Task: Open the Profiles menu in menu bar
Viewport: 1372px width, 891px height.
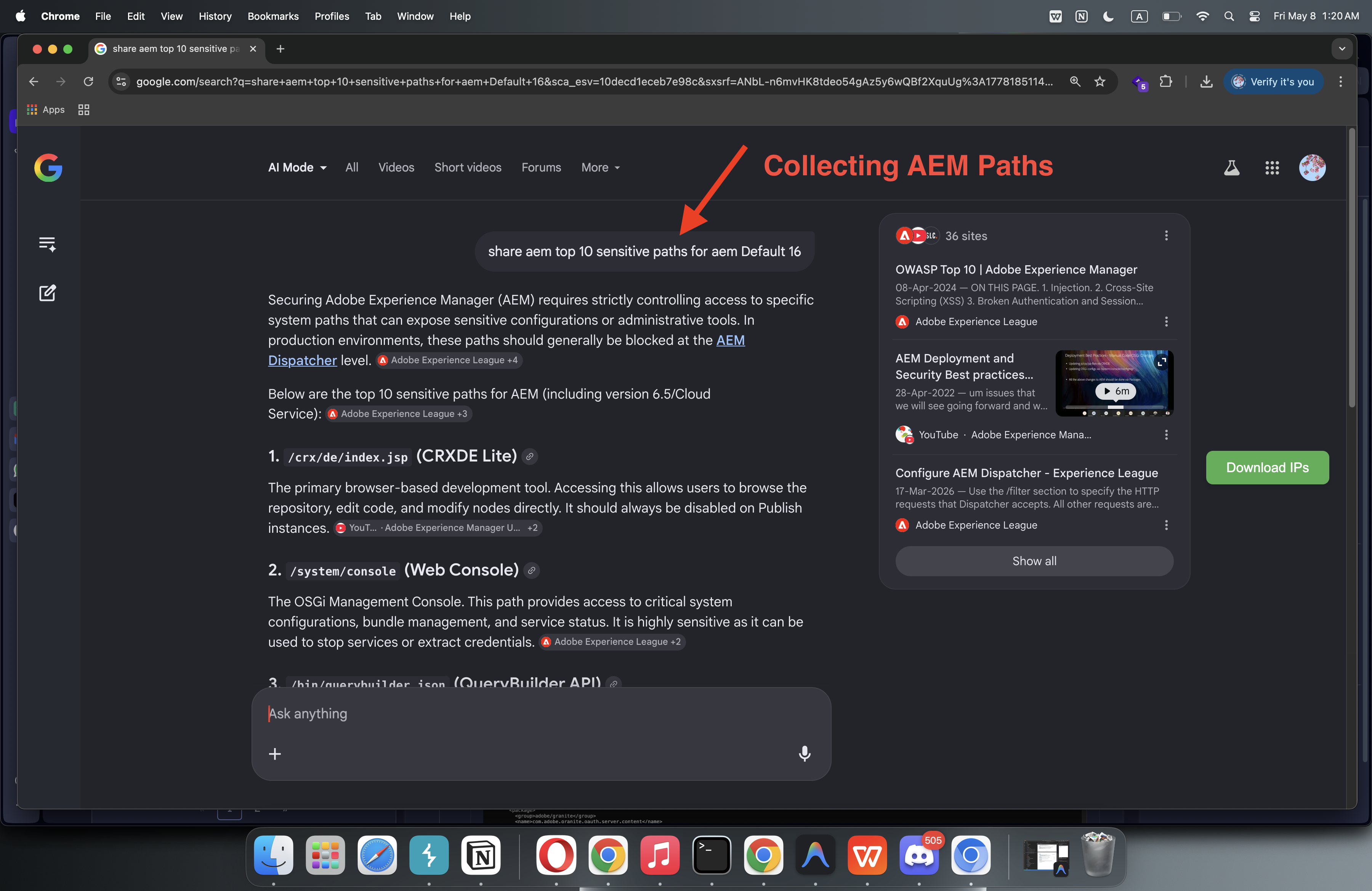Action: point(332,16)
